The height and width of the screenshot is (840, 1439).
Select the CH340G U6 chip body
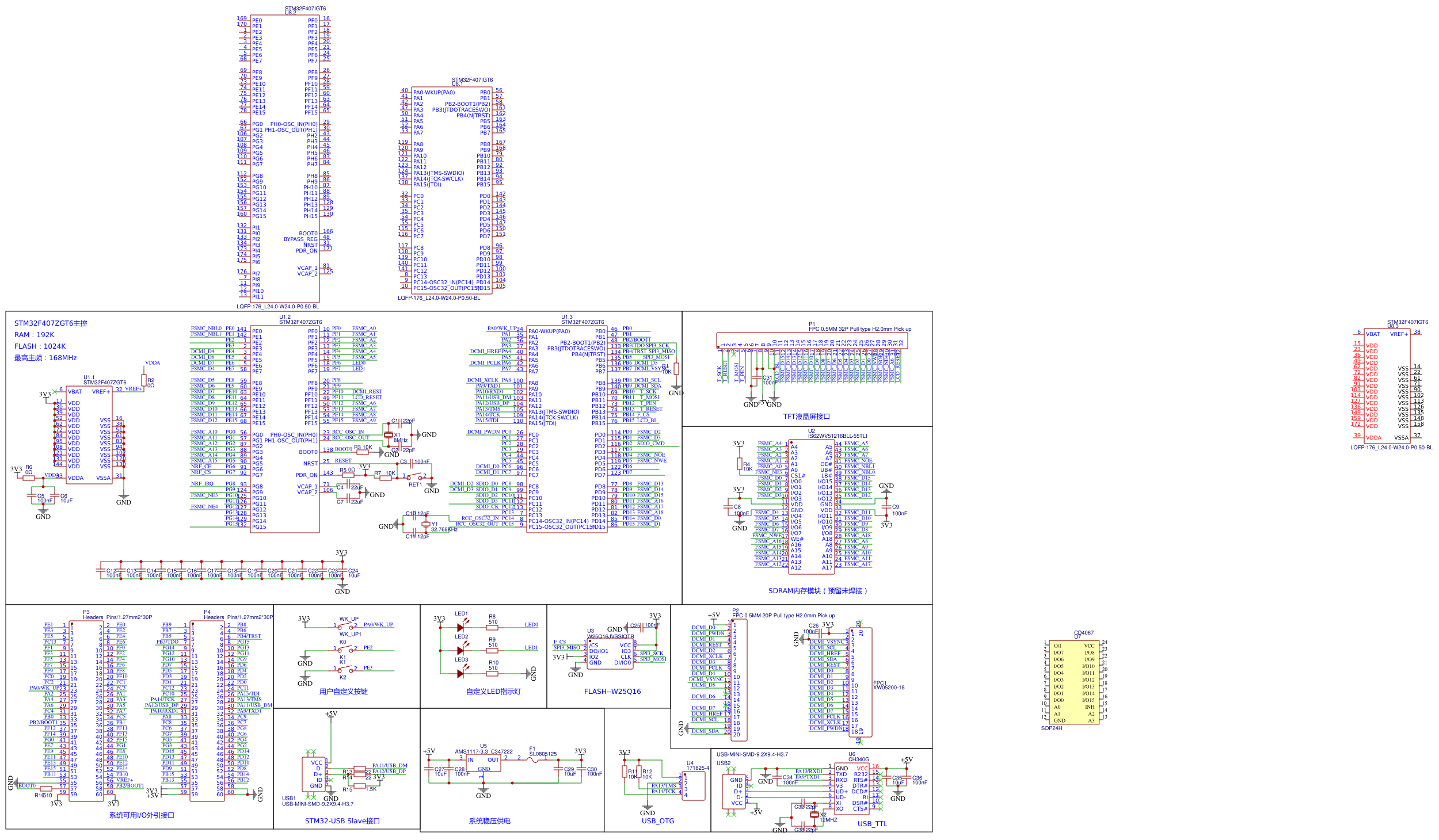click(x=851, y=788)
